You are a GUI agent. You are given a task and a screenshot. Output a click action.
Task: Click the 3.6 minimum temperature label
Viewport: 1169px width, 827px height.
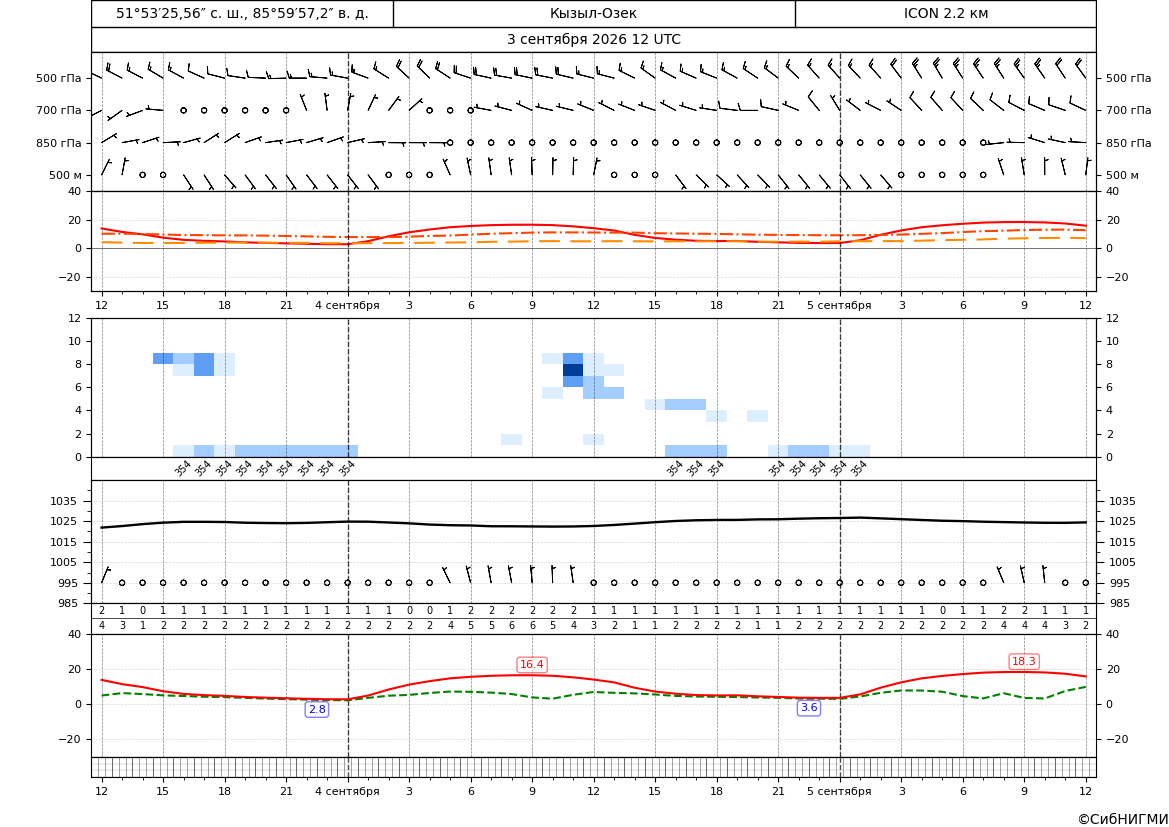point(809,708)
